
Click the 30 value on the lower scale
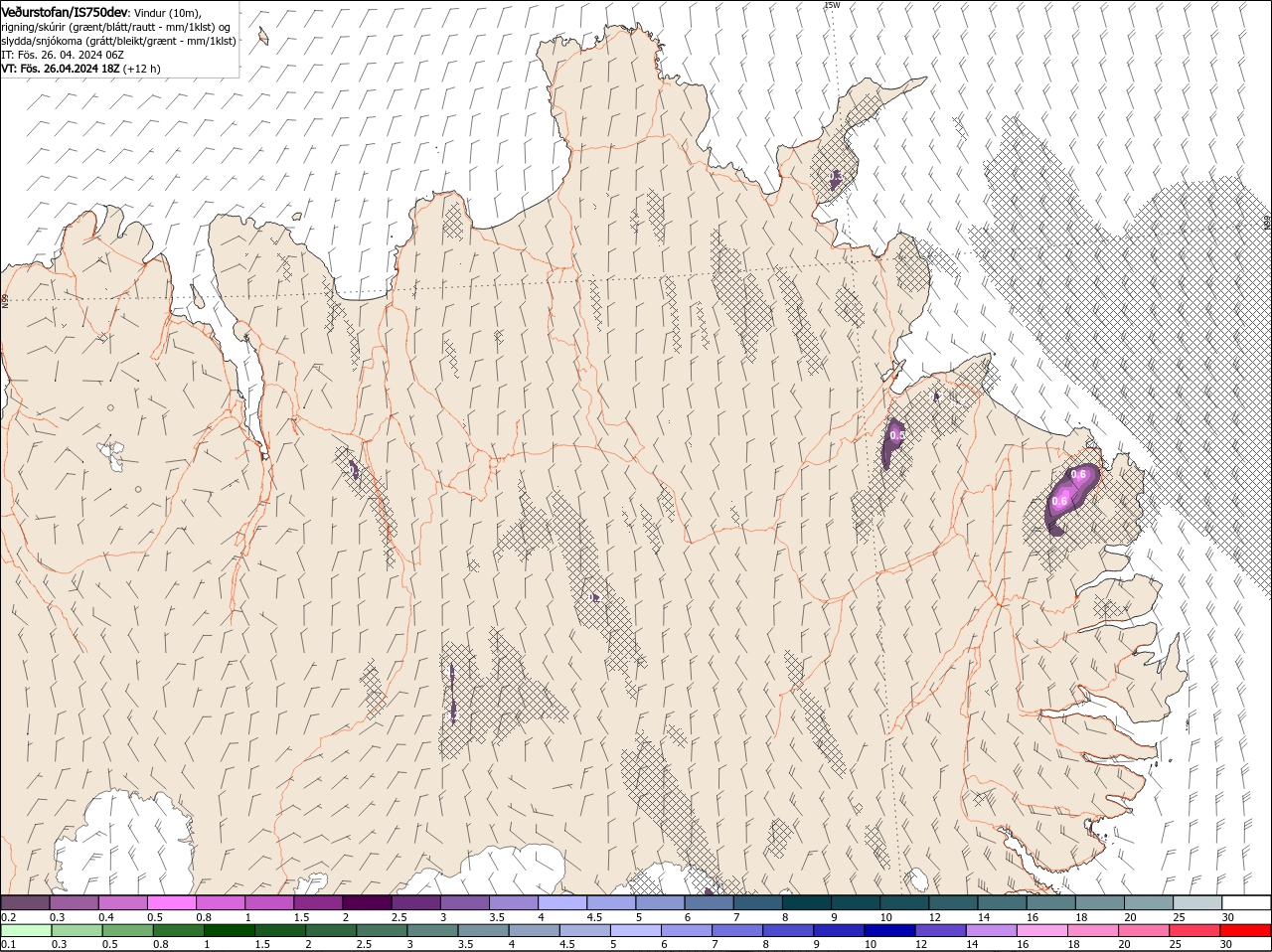coord(1226,944)
